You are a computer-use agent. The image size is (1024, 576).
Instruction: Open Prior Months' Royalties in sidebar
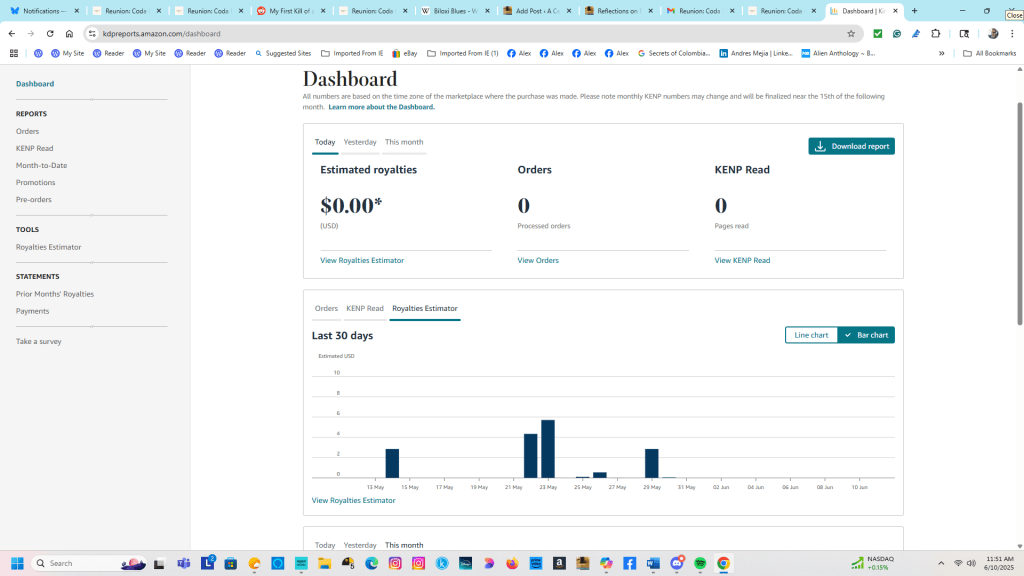coord(55,294)
